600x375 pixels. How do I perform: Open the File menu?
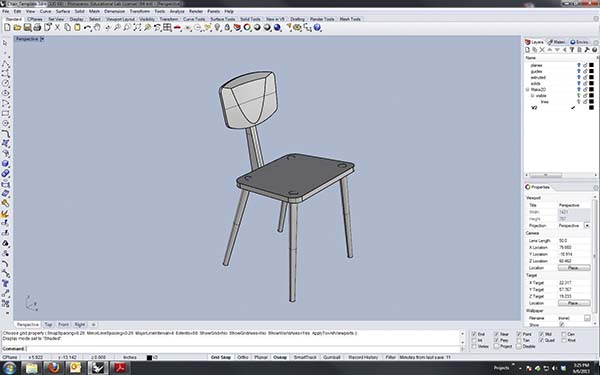6,11
